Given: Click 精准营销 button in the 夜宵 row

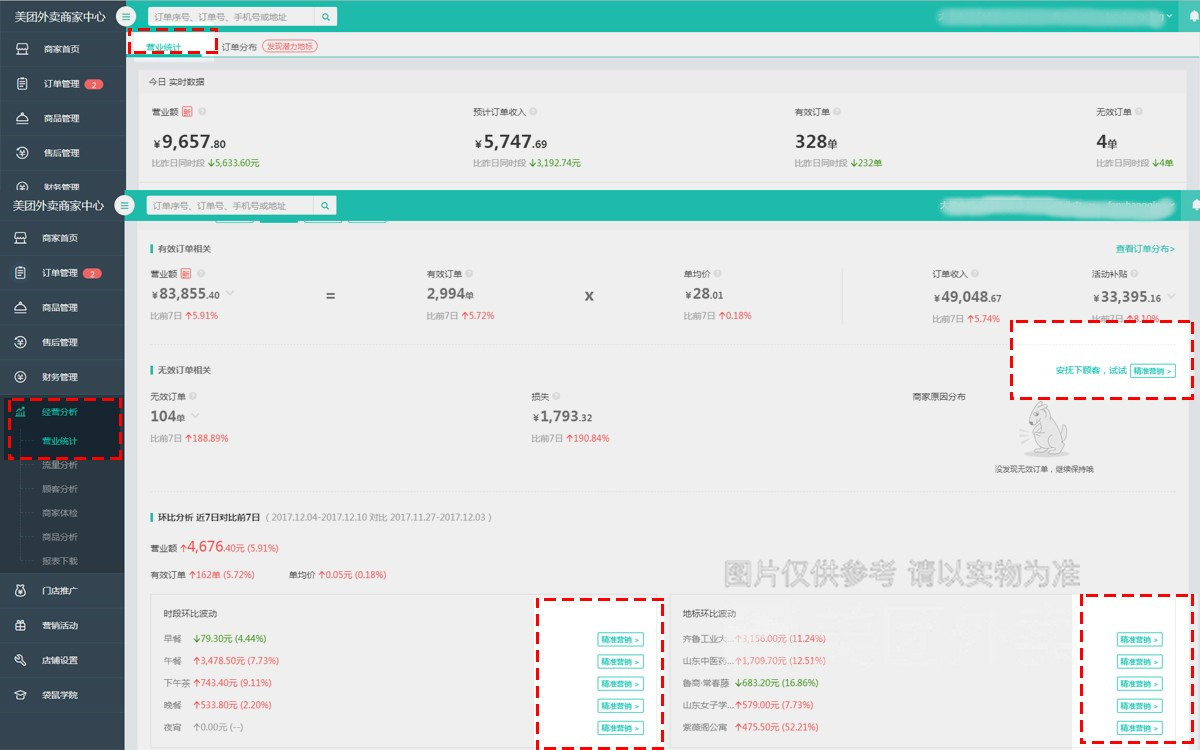Looking at the screenshot, I should click(620, 728).
